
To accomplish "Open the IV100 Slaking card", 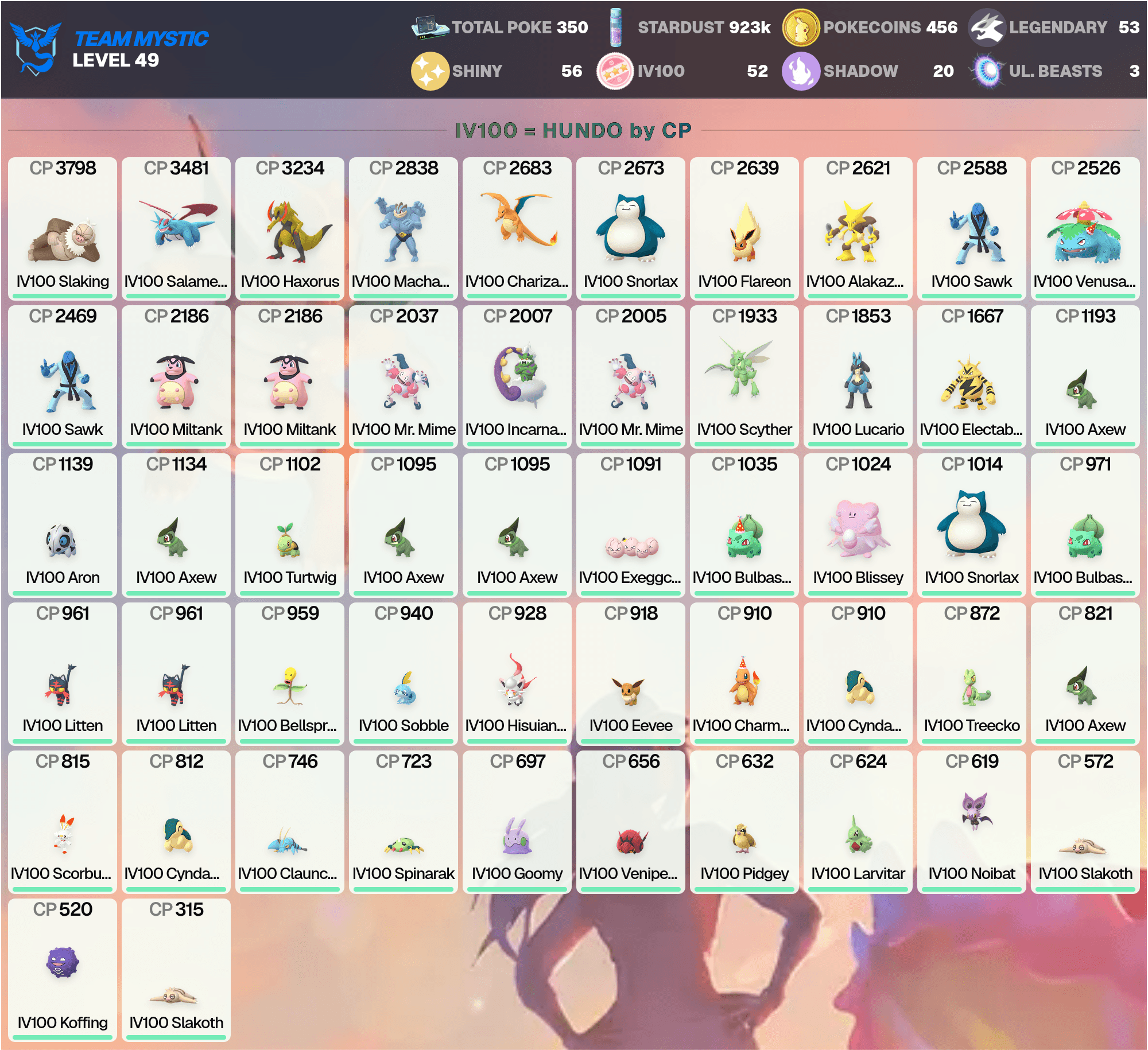I will (x=63, y=229).
